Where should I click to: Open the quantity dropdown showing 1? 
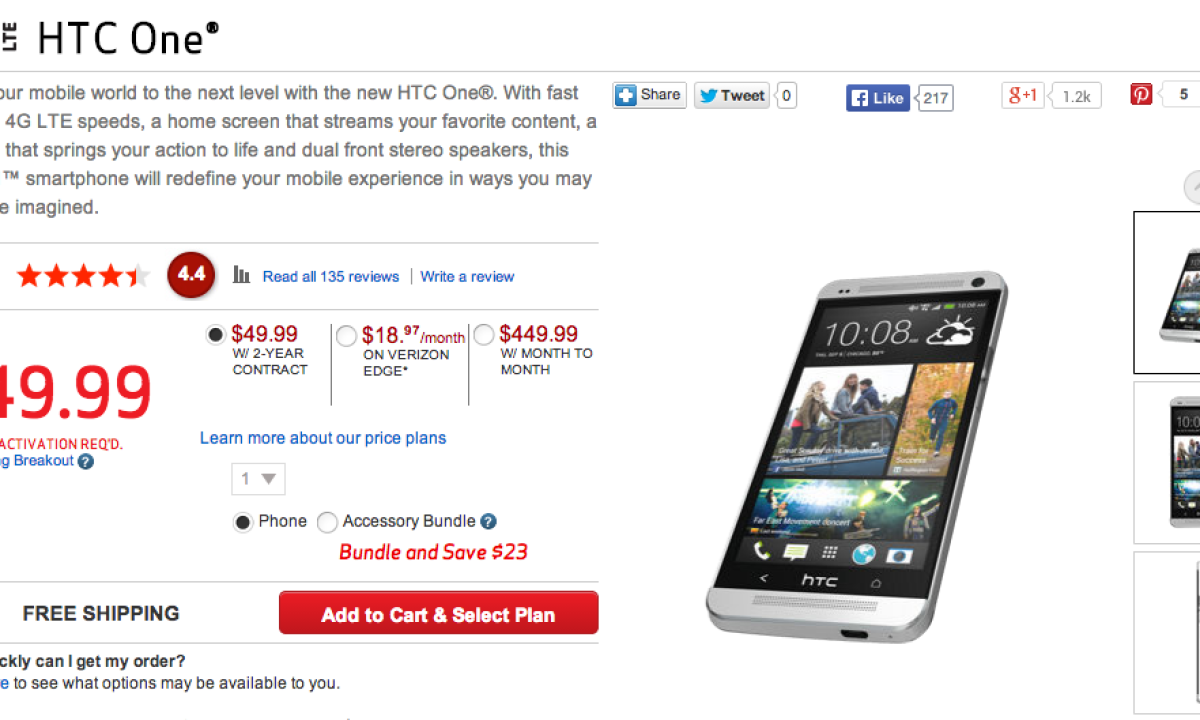pos(259,479)
